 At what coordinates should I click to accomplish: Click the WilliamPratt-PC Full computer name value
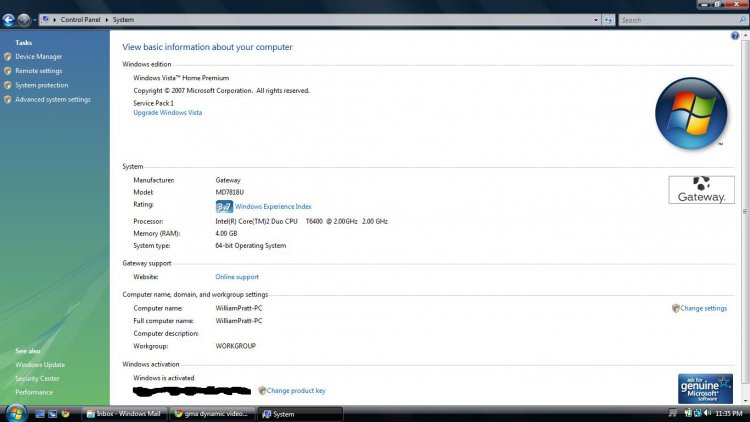coord(239,321)
